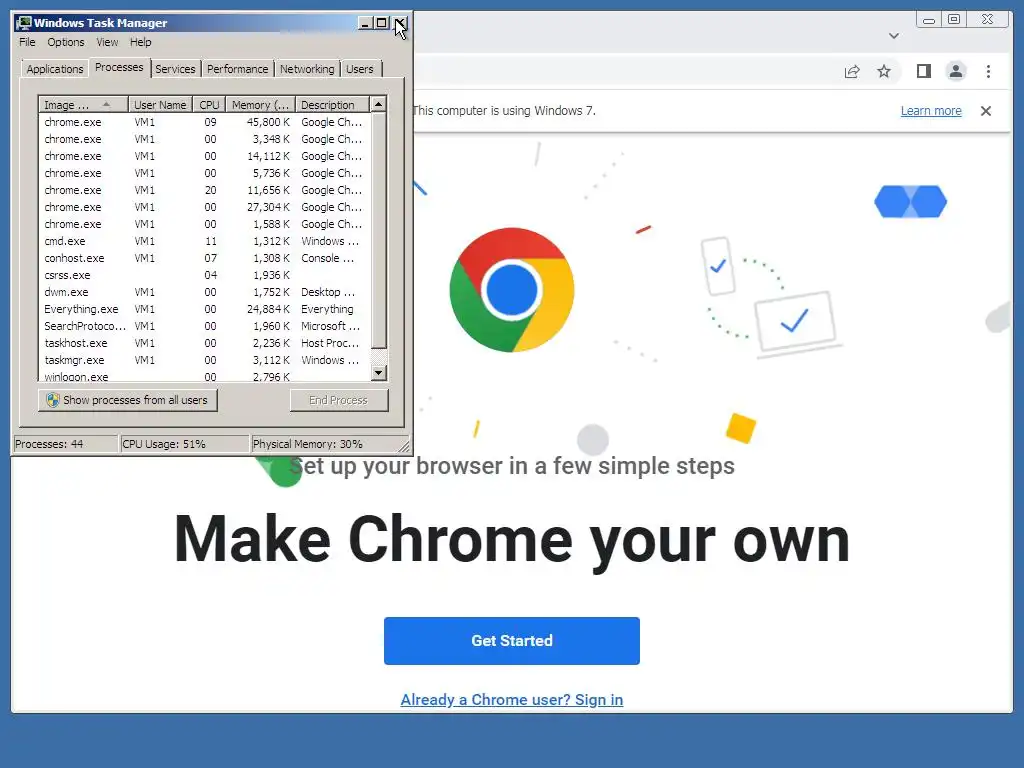Select the Everything.exe process row
The image size is (1024, 768).
click(204, 309)
